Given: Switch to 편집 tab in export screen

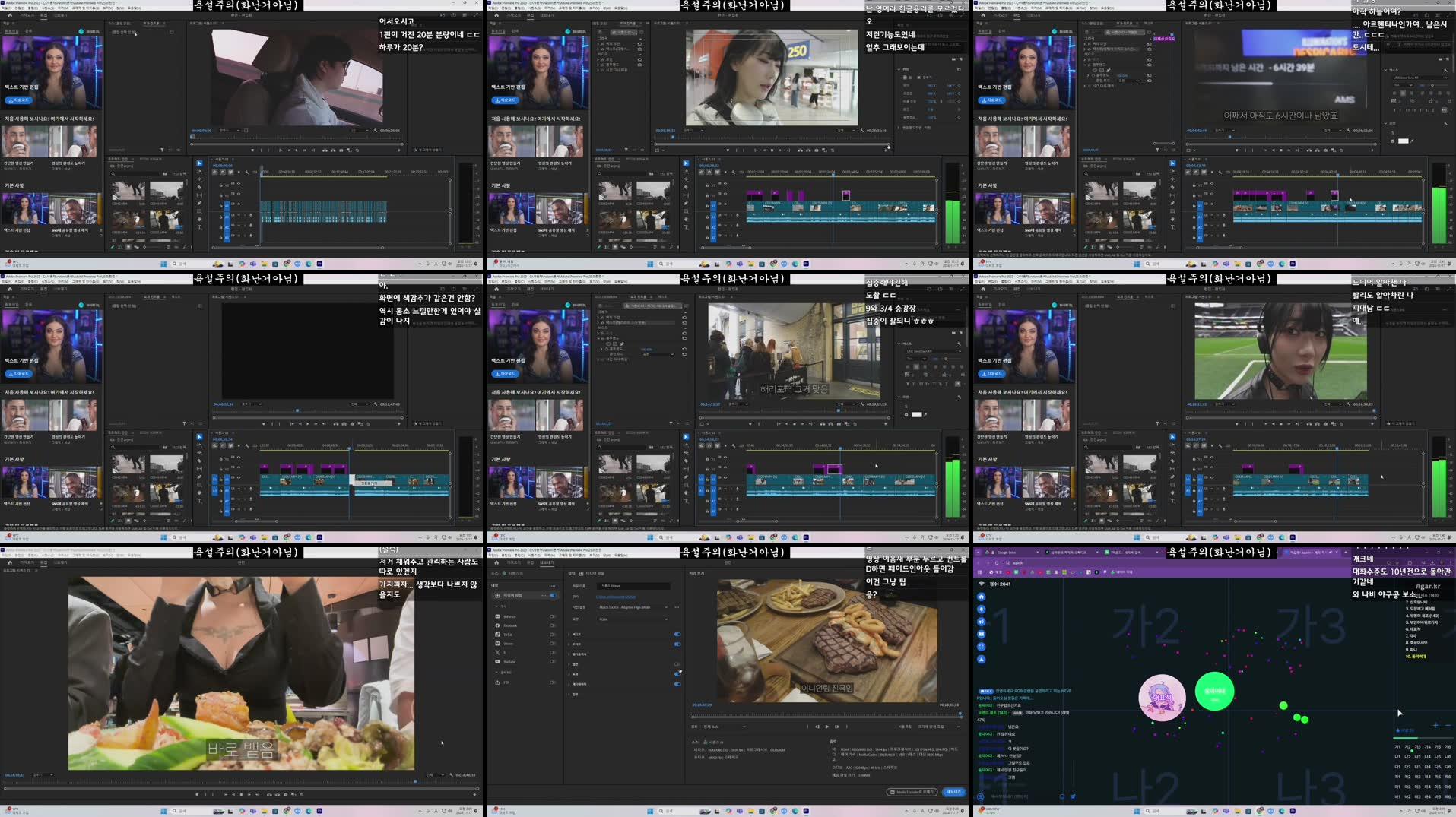Looking at the screenshot, I should pyautogui.click(x=530, y=562).
